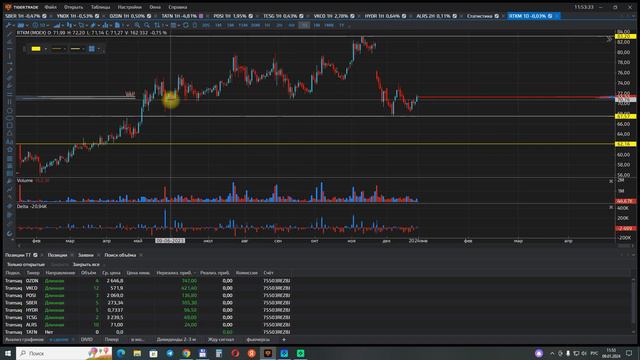The width and height of the screenshot is (640, 360).
Task: Switch to the Заявки panel tab
Action: click(86, 255)
